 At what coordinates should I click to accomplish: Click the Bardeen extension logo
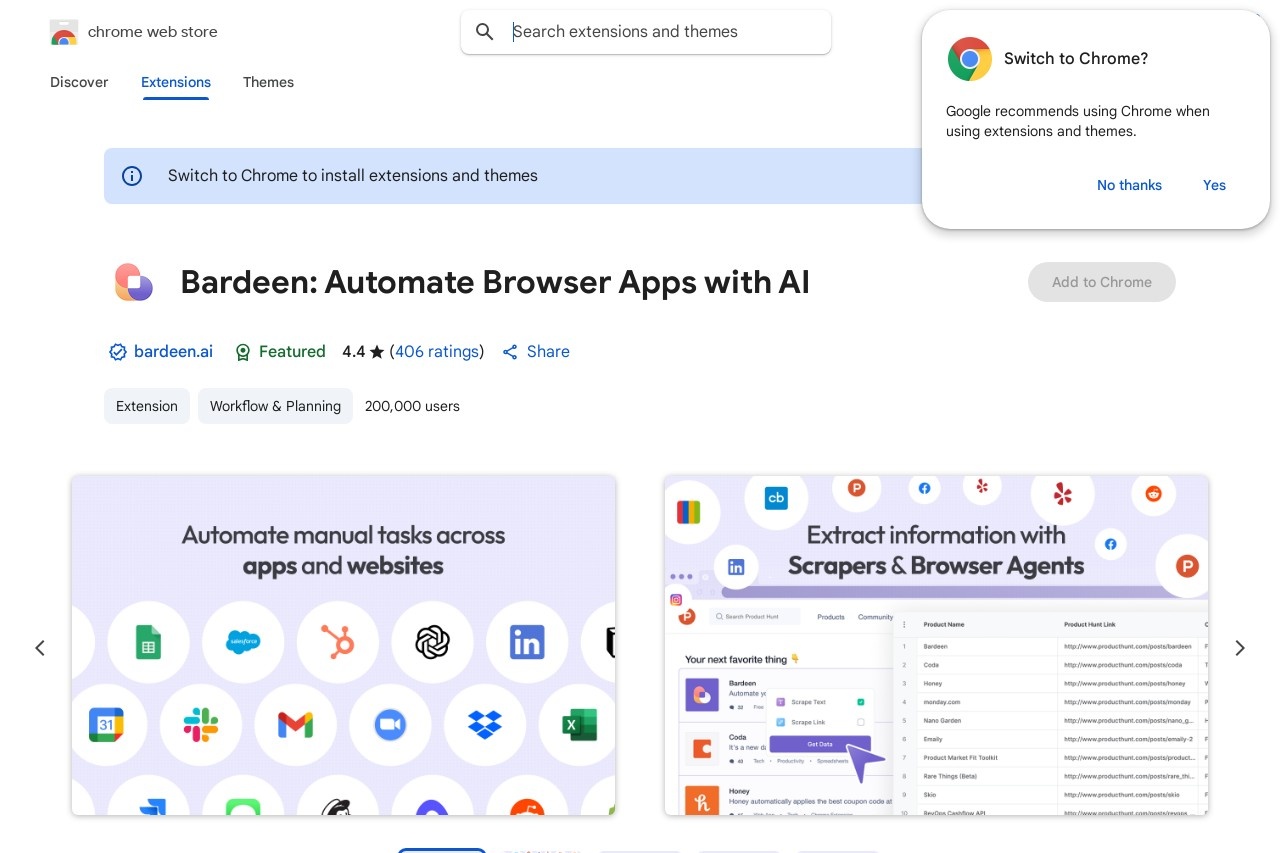point(133,282)
